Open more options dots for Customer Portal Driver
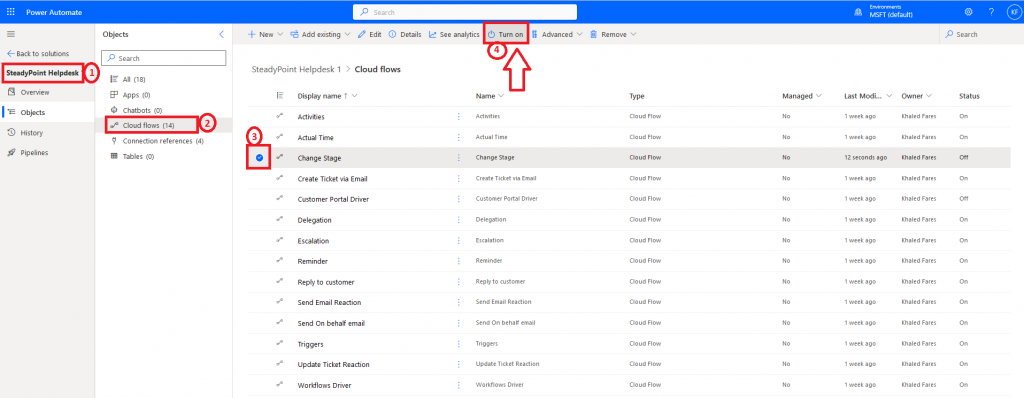1024x398 pixels. (458, 199)
